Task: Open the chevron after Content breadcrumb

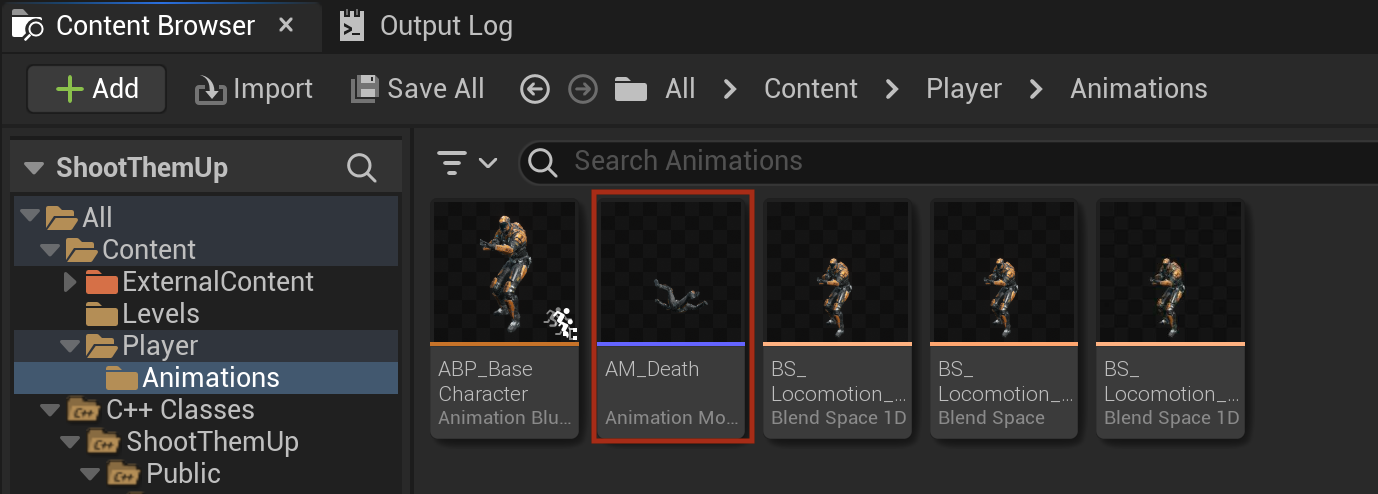Action: click(x=892, y=89)
